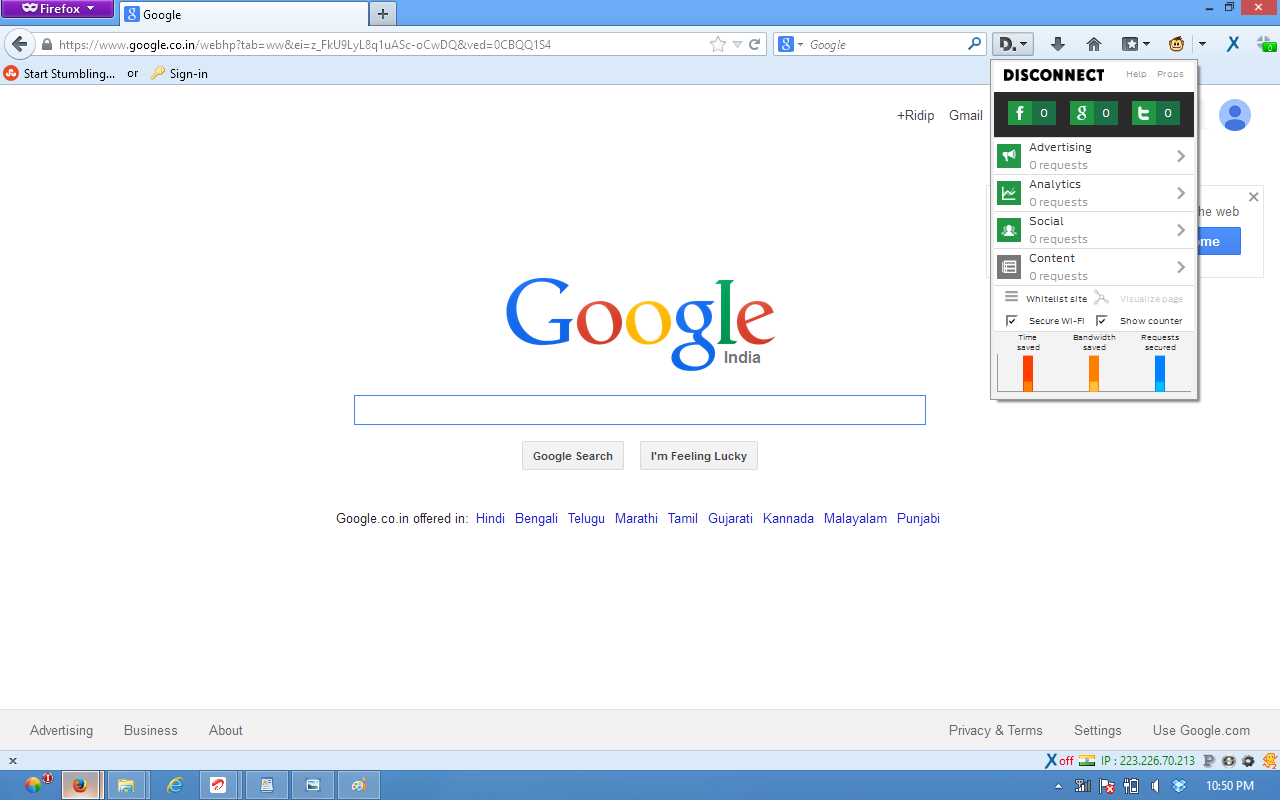The height and width of the screenshot is (800, 1280).
Task: Click the monkey face Greasemonkey icon
Action: click(x=1177, y=44)
